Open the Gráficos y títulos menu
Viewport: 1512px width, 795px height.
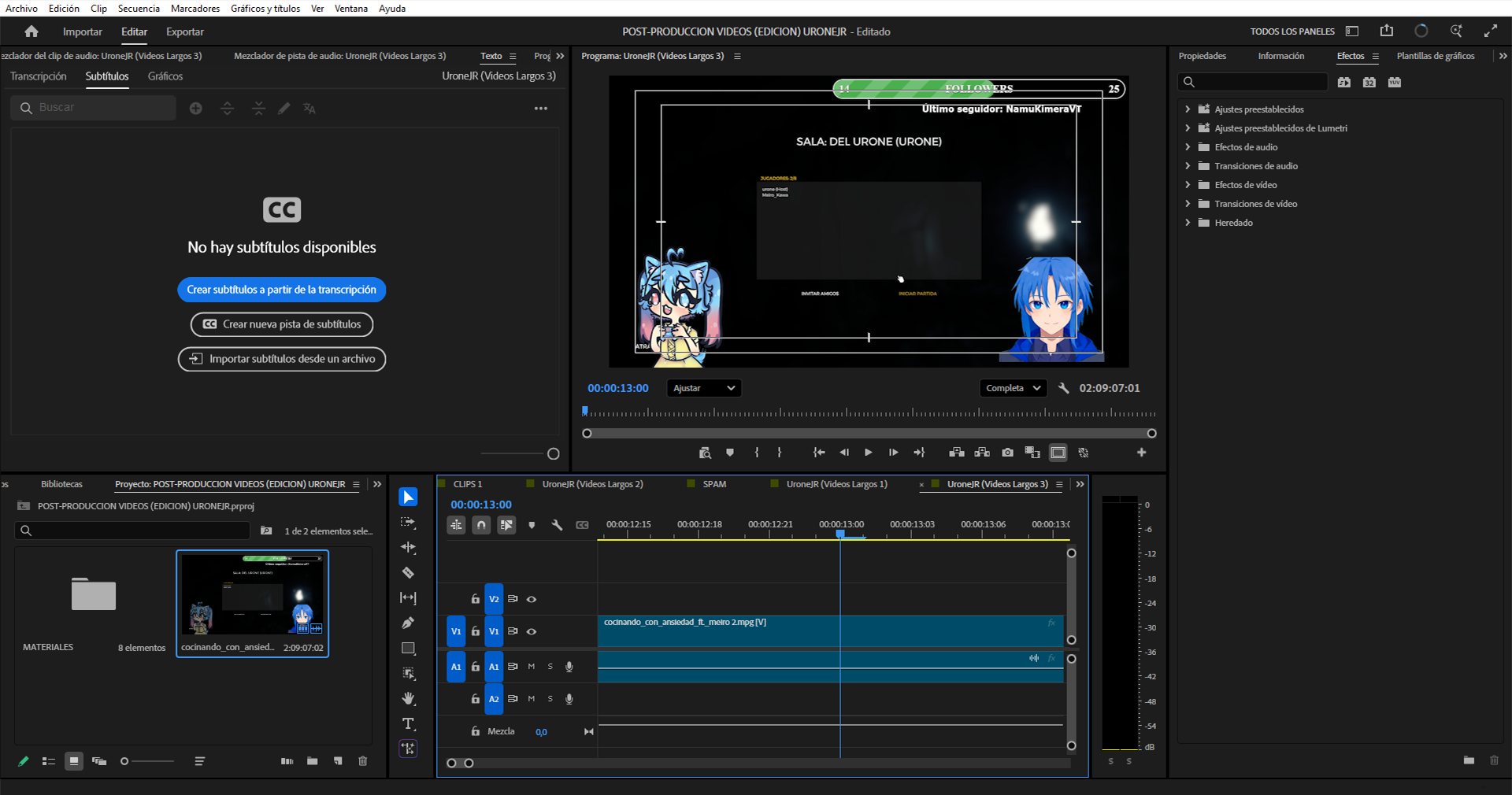pos(265,9)
